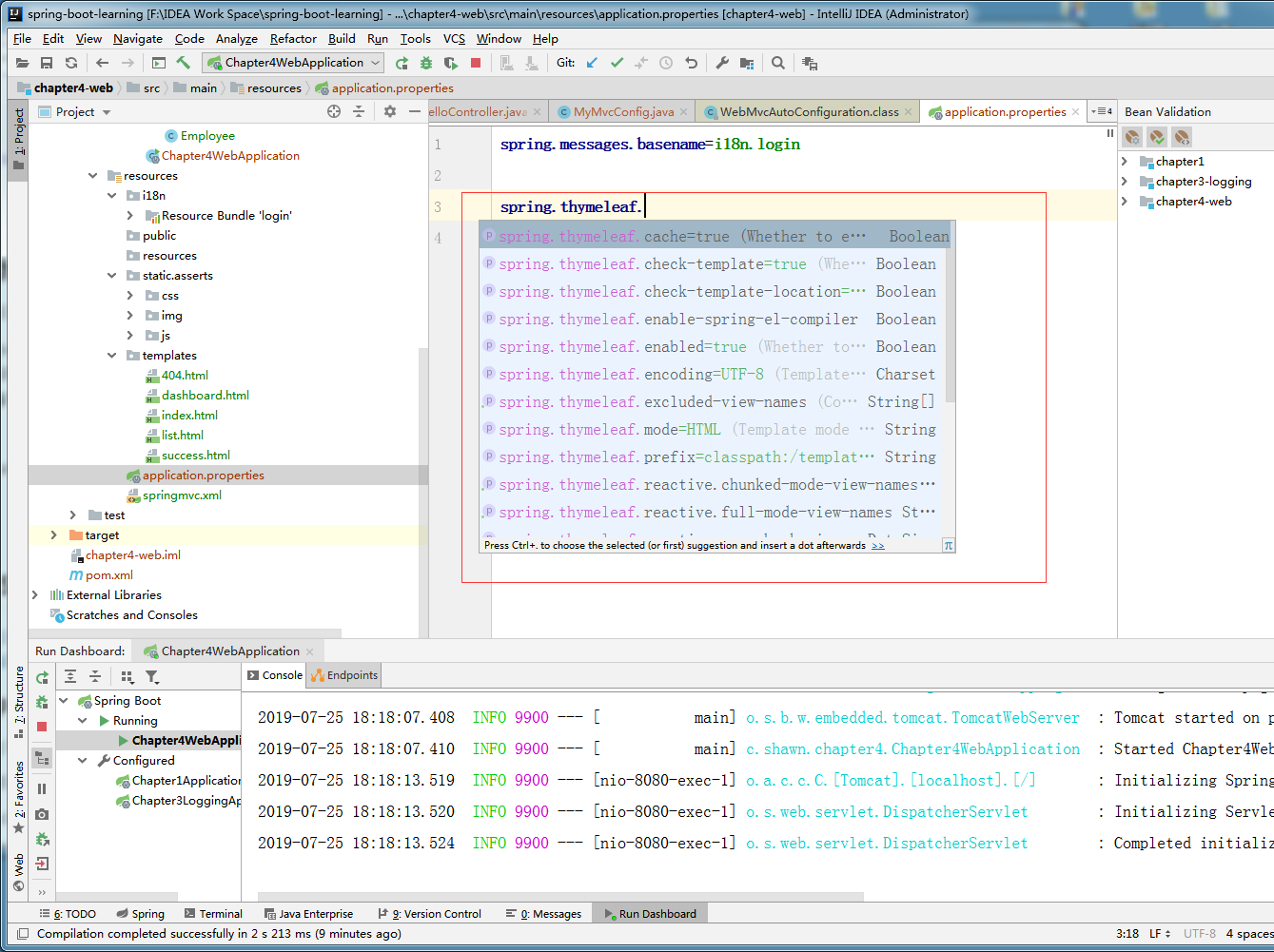The image size is (1274, 952).
Task: Collapse the templates folder
Action: [x=111, y=356]
